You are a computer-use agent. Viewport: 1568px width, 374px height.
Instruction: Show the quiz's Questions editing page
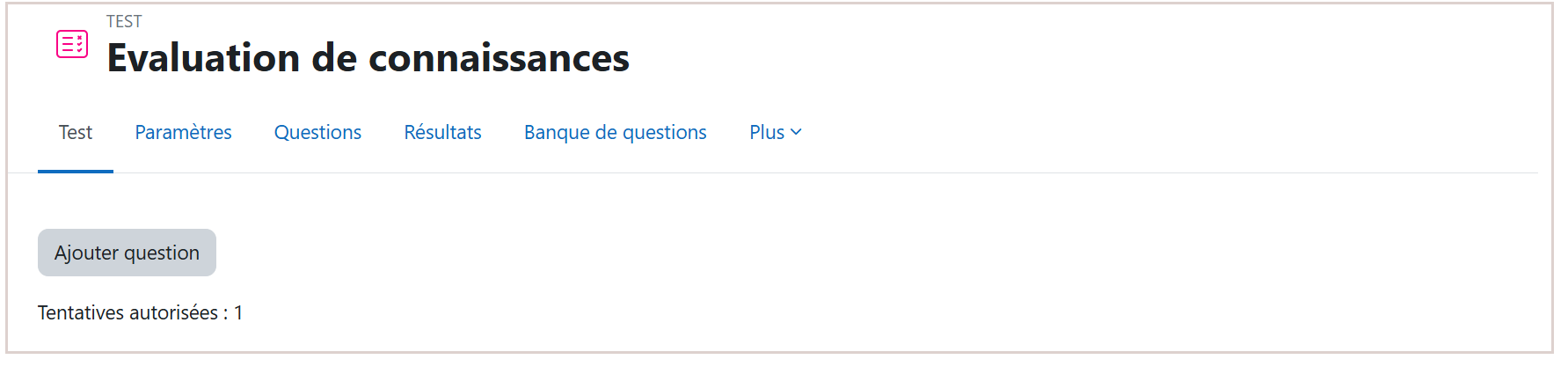coord(317,132)
